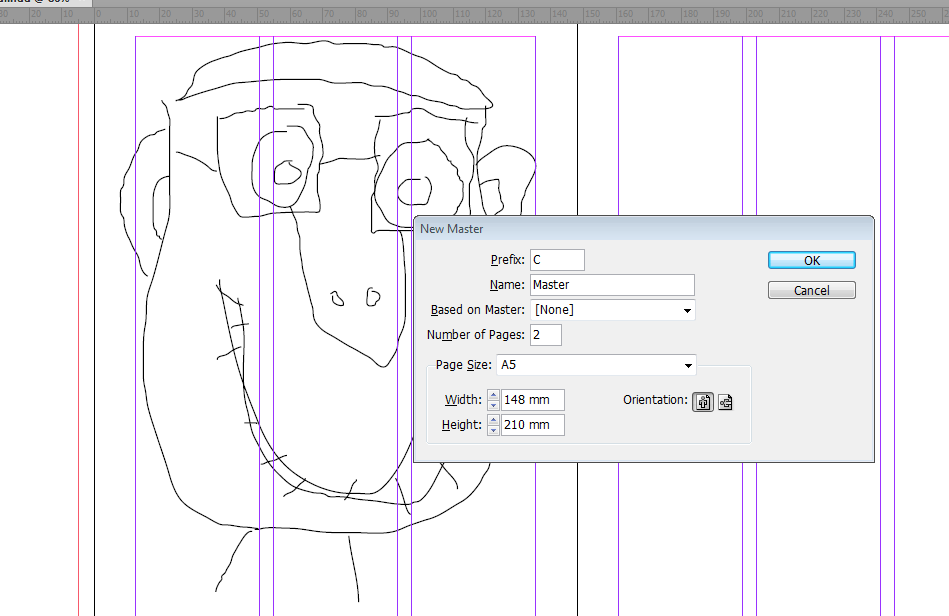Focus the Number of Pages field
This screenshot has height=616, width=949.
[x=546, y=335]
